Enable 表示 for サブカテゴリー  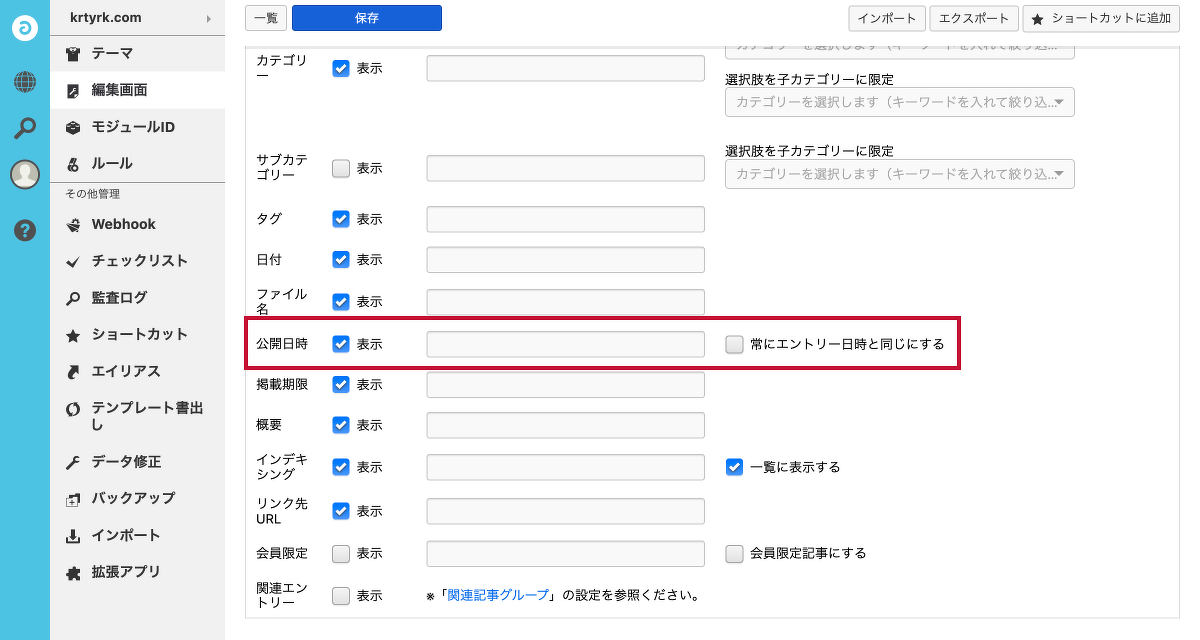tap(340, 168)
